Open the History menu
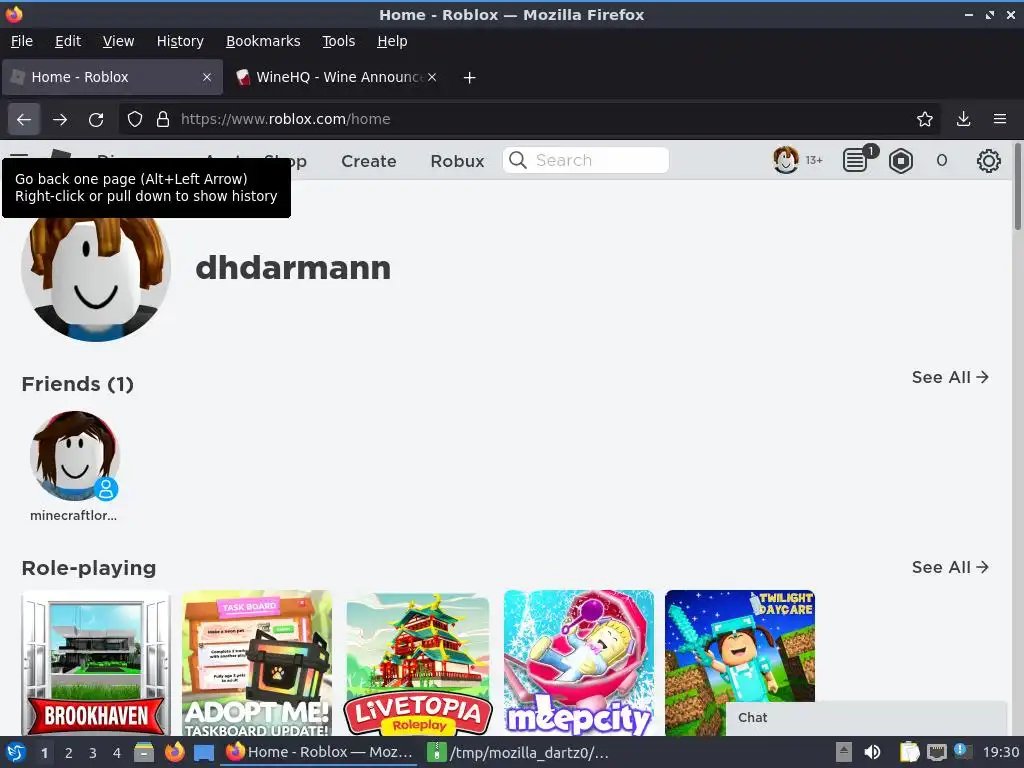Screen dimensions: 1024x768 pos(180,41)
